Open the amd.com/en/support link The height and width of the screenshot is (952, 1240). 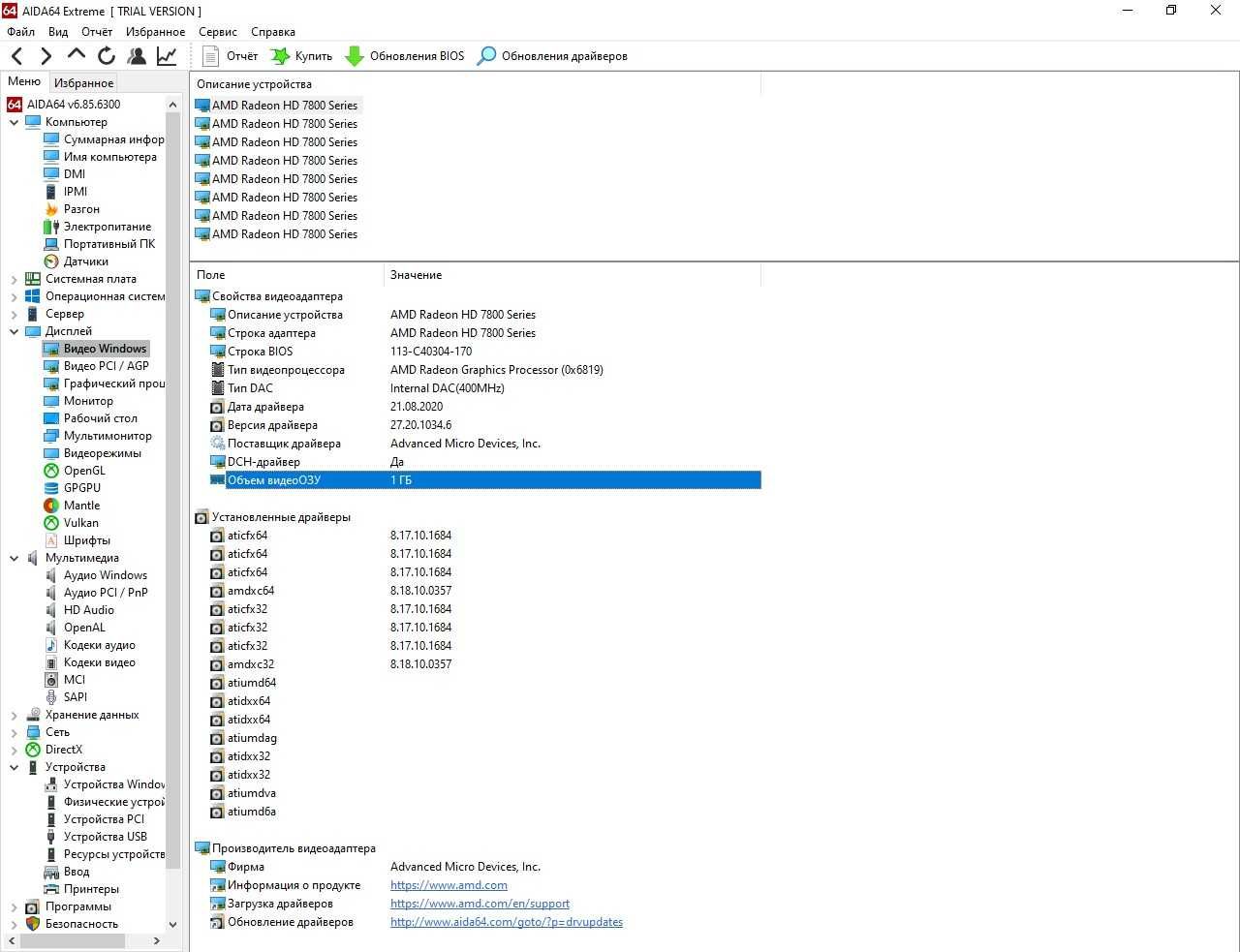(480, 904)
